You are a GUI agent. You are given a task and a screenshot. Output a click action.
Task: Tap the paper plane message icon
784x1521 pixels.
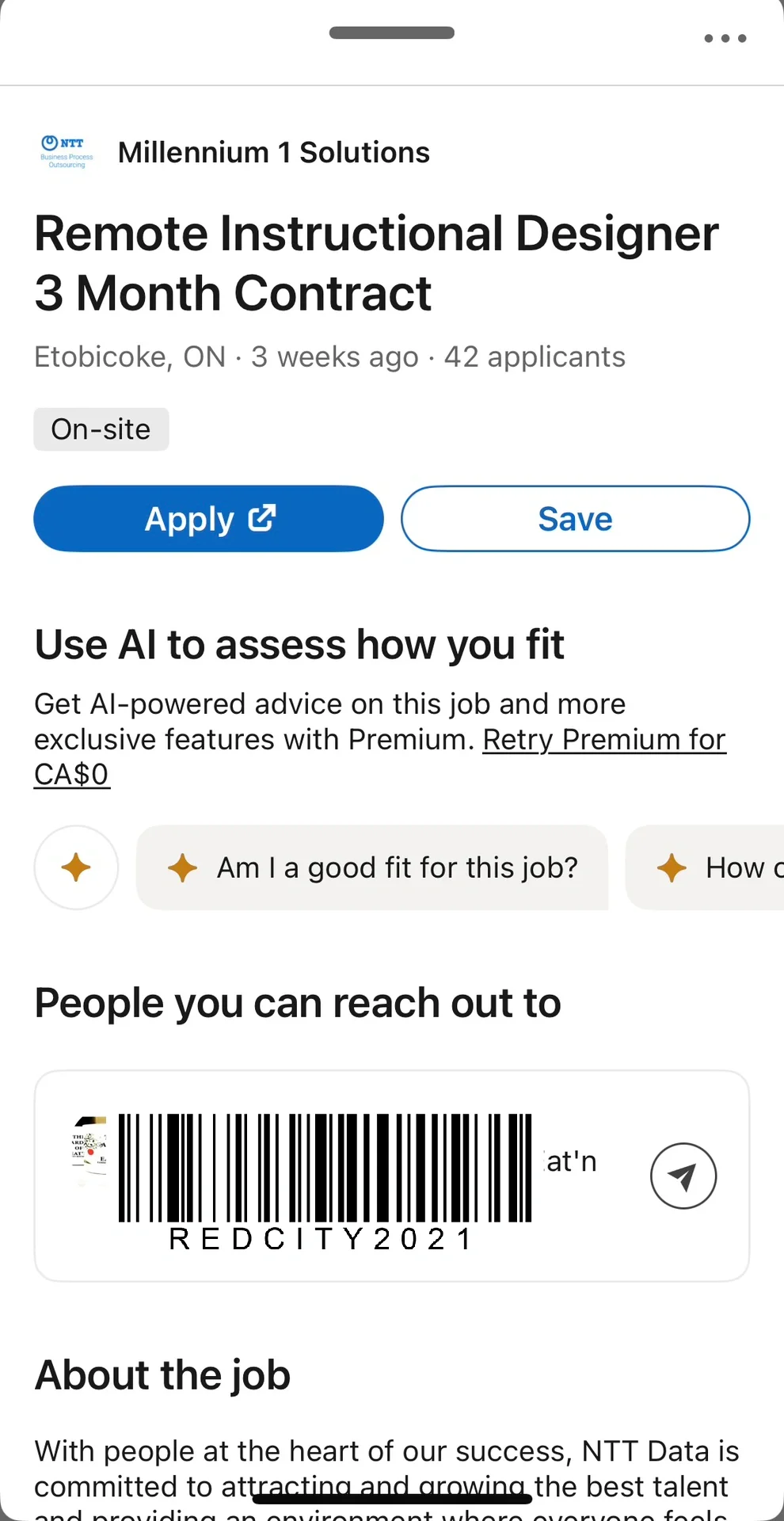pos(683,1176)
